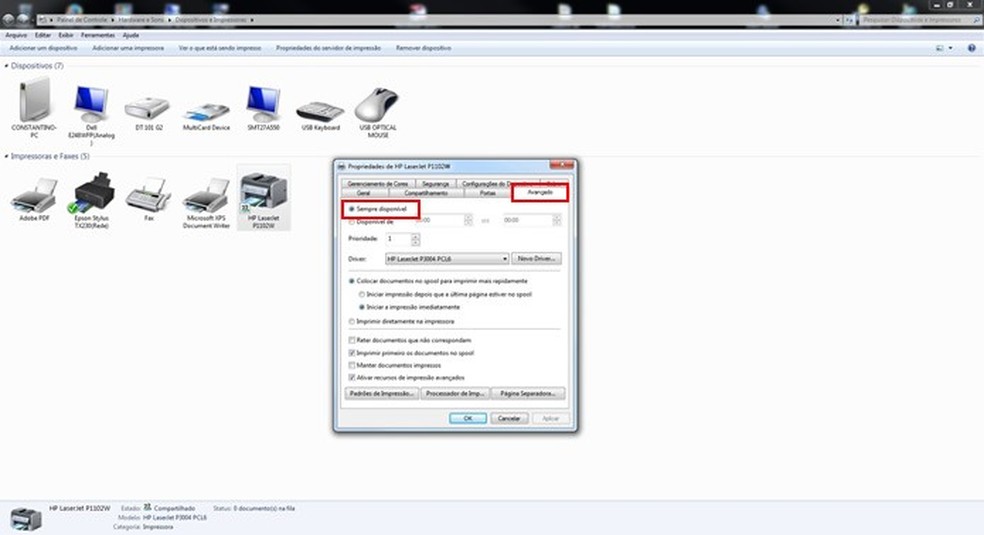The height and width of the screenshot is (535, 984).
Task: Click Cancelar in properties dialog
Action: click(509, 418)
